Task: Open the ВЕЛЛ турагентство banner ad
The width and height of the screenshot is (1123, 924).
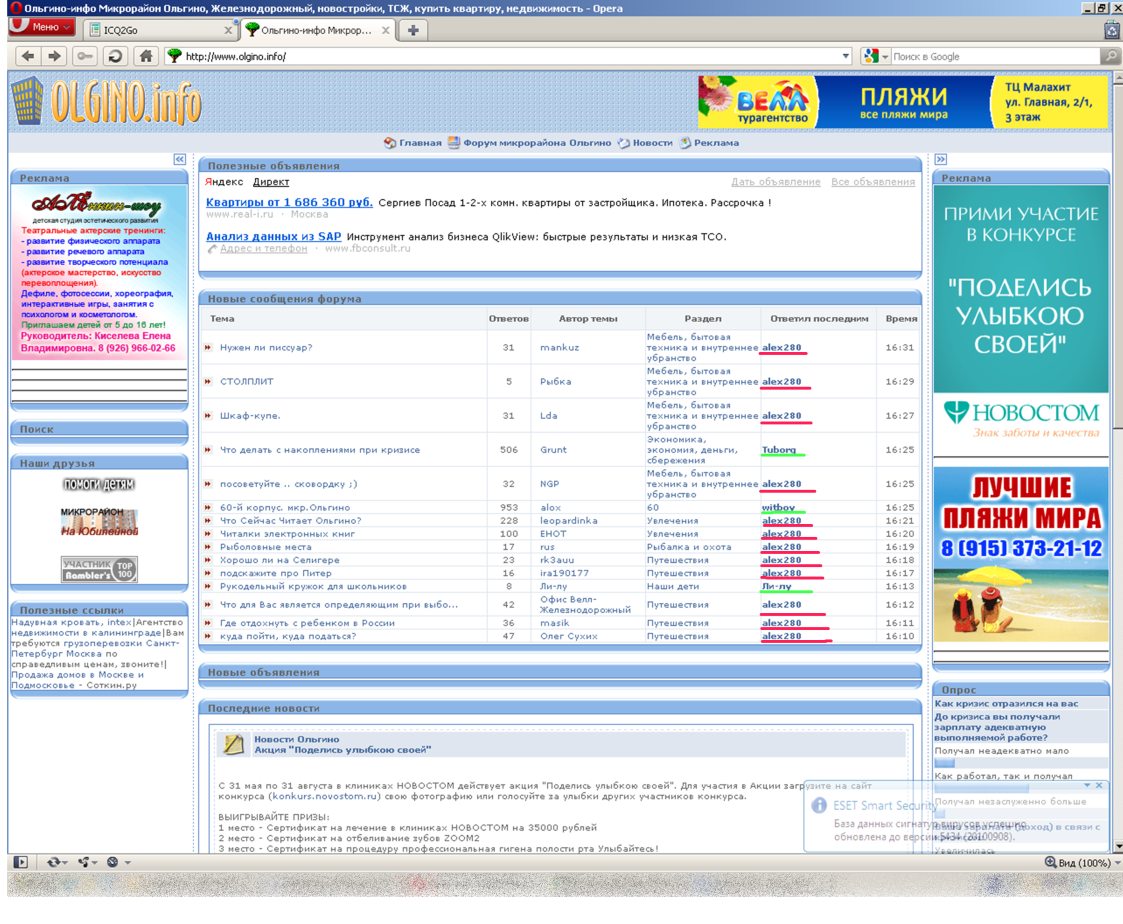Action: click(902, 102)
